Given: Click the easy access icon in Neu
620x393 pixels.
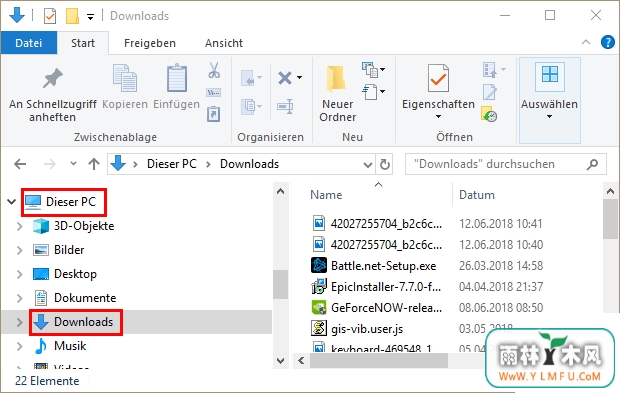Looking at the screenshot, I should 370,92.
